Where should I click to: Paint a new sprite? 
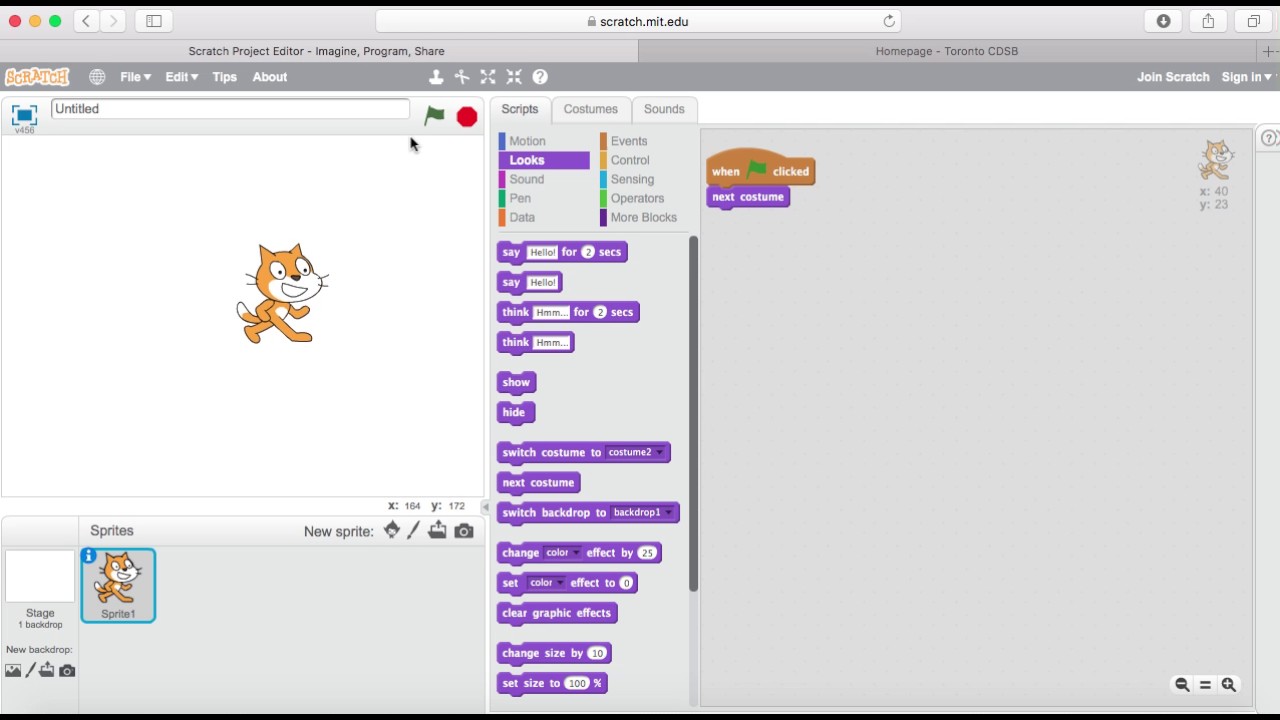coord(414,531)
